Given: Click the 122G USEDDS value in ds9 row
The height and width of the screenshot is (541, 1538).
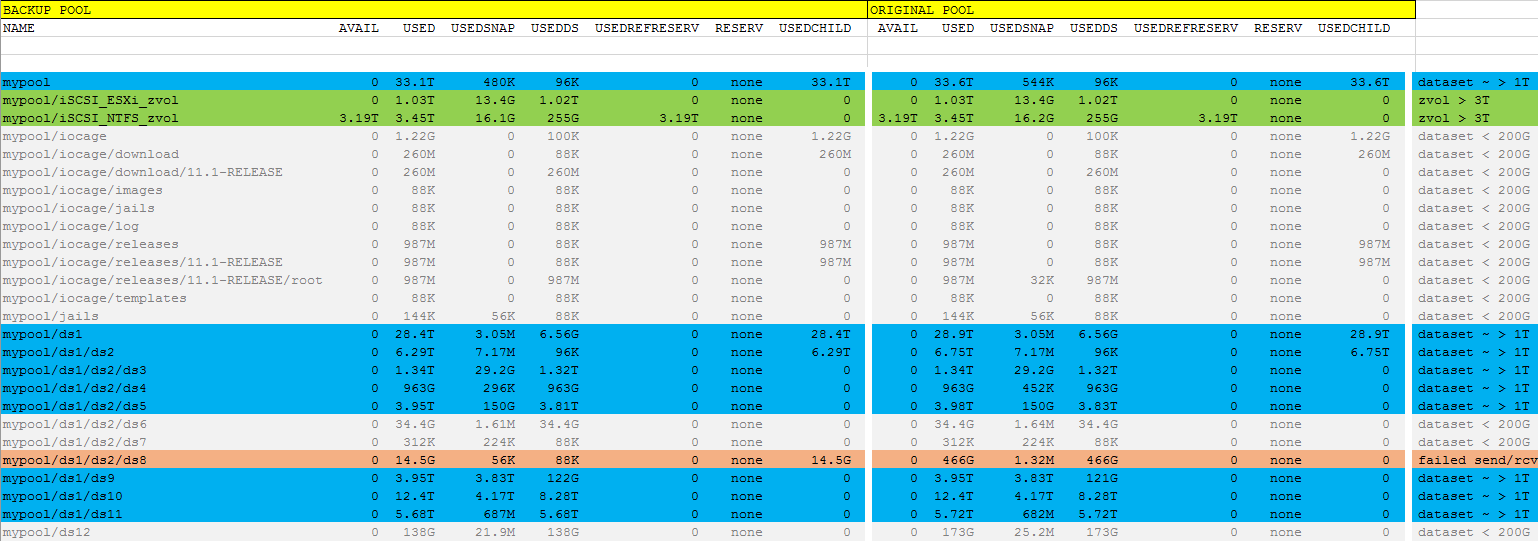Looking at the screenshot, I should pyautogui.click(x=563, y=478).
